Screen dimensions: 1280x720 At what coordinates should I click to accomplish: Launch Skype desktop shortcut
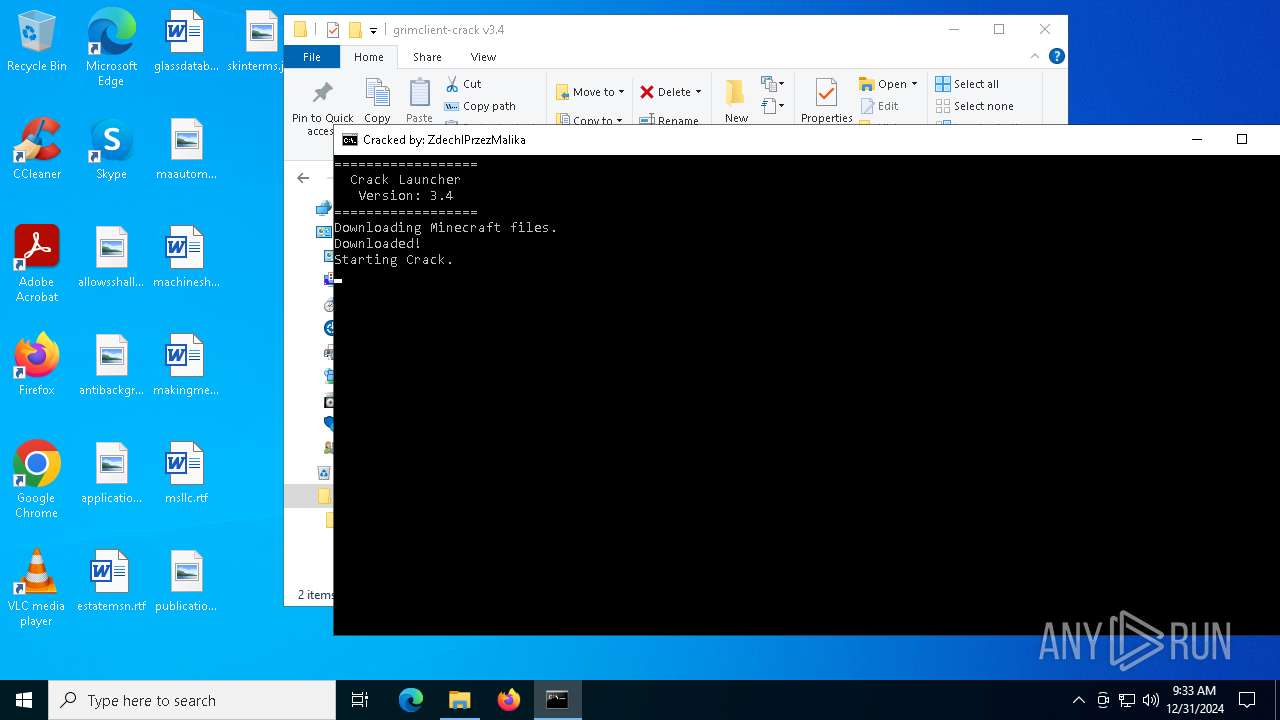pyautogui.click(x=111, y=149)
